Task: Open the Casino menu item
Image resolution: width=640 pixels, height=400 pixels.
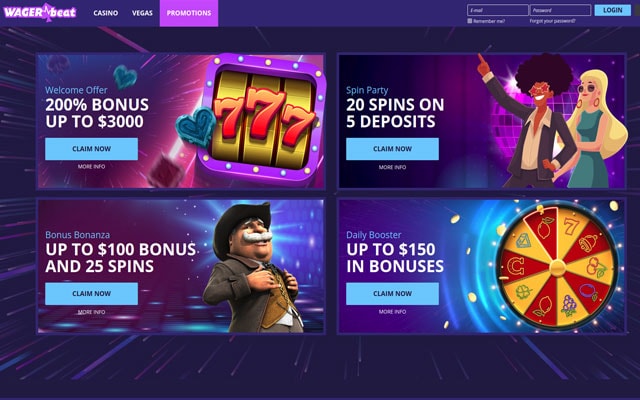Action: point(106,13)
